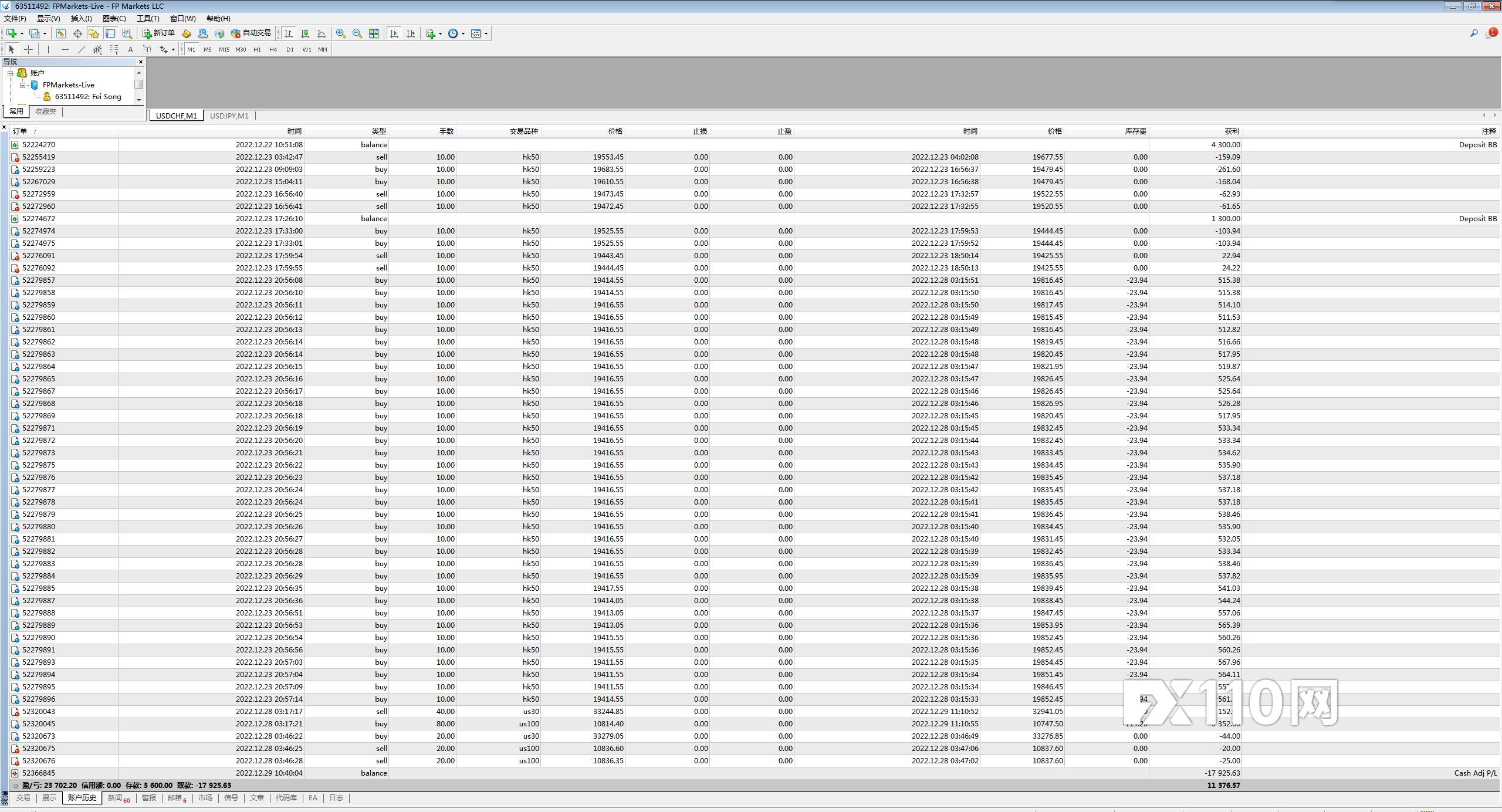Open the indicators dropdown arrow

(441, 33)
